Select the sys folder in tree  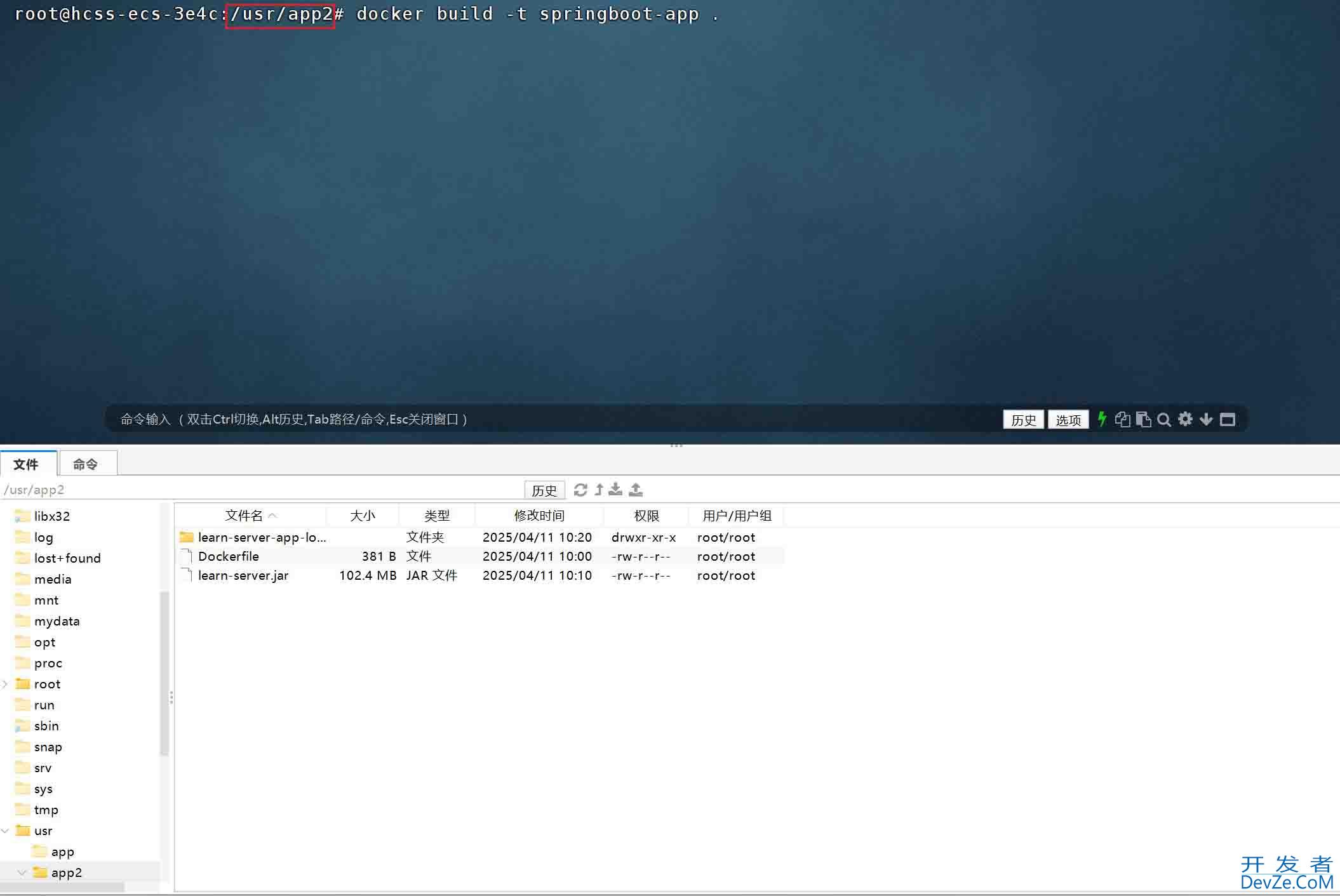(x=43, y=789)
